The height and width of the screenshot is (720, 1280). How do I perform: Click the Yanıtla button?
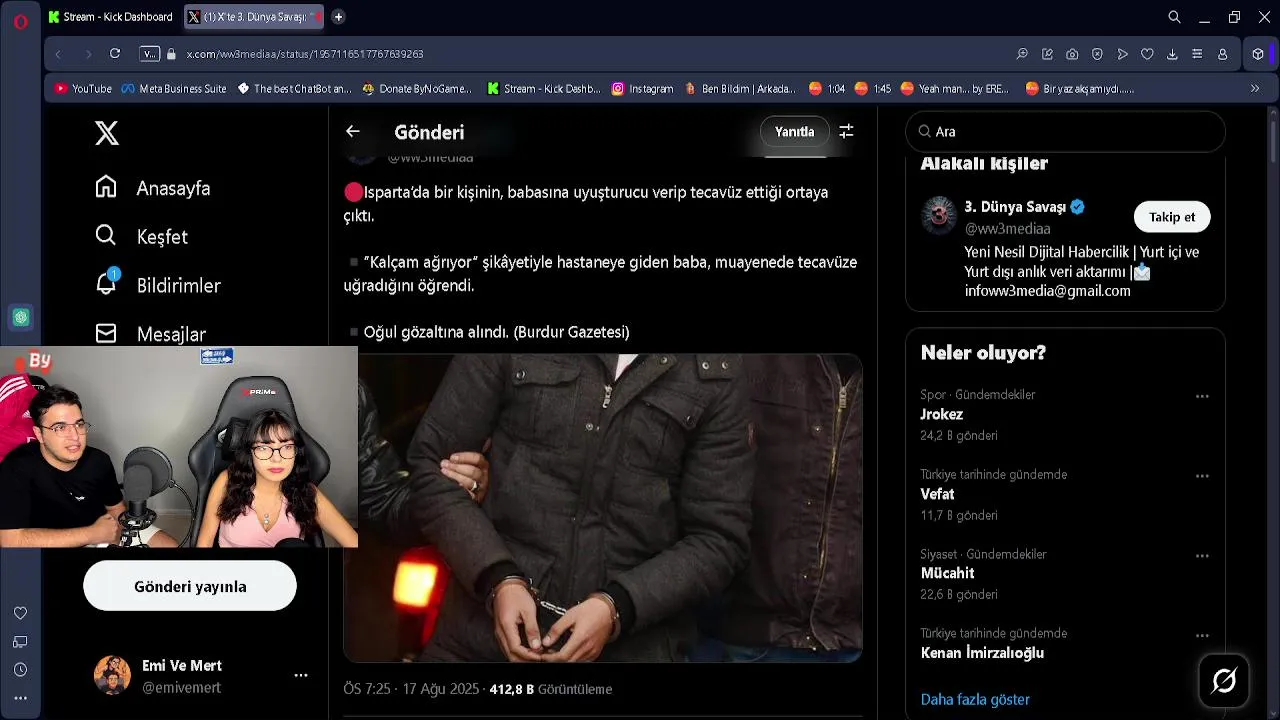coord(794,131)
